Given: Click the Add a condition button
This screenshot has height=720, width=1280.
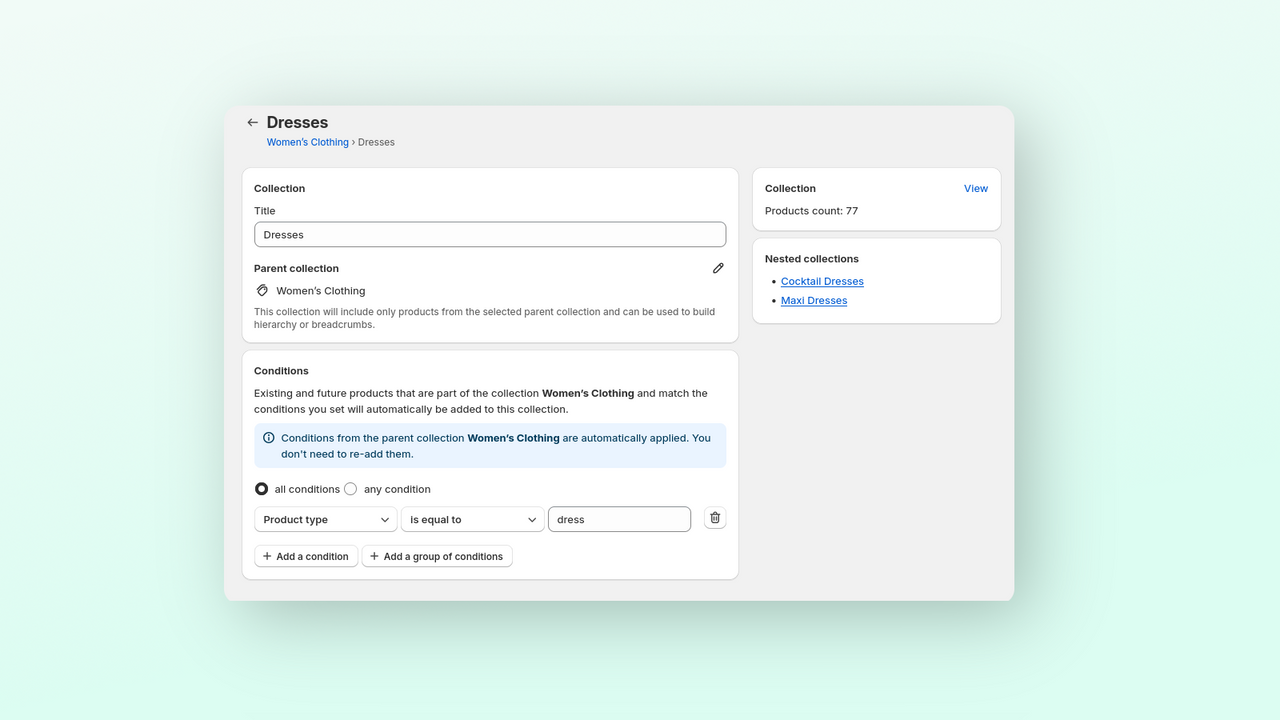Looking at the screenshot, I should click(x=306, y=556).
